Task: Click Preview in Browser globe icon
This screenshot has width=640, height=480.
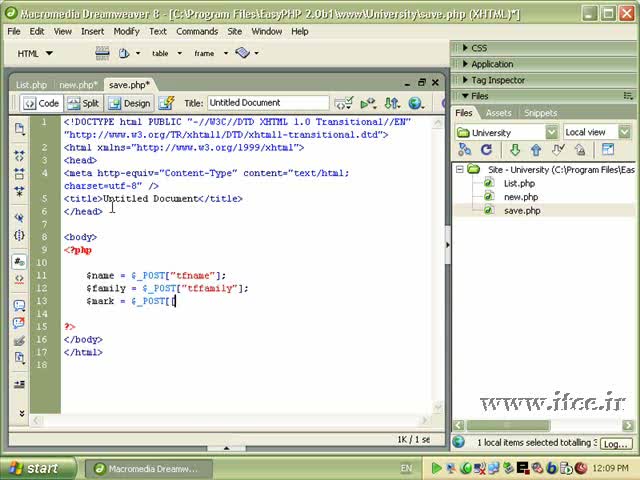Action: pos(416,103)
